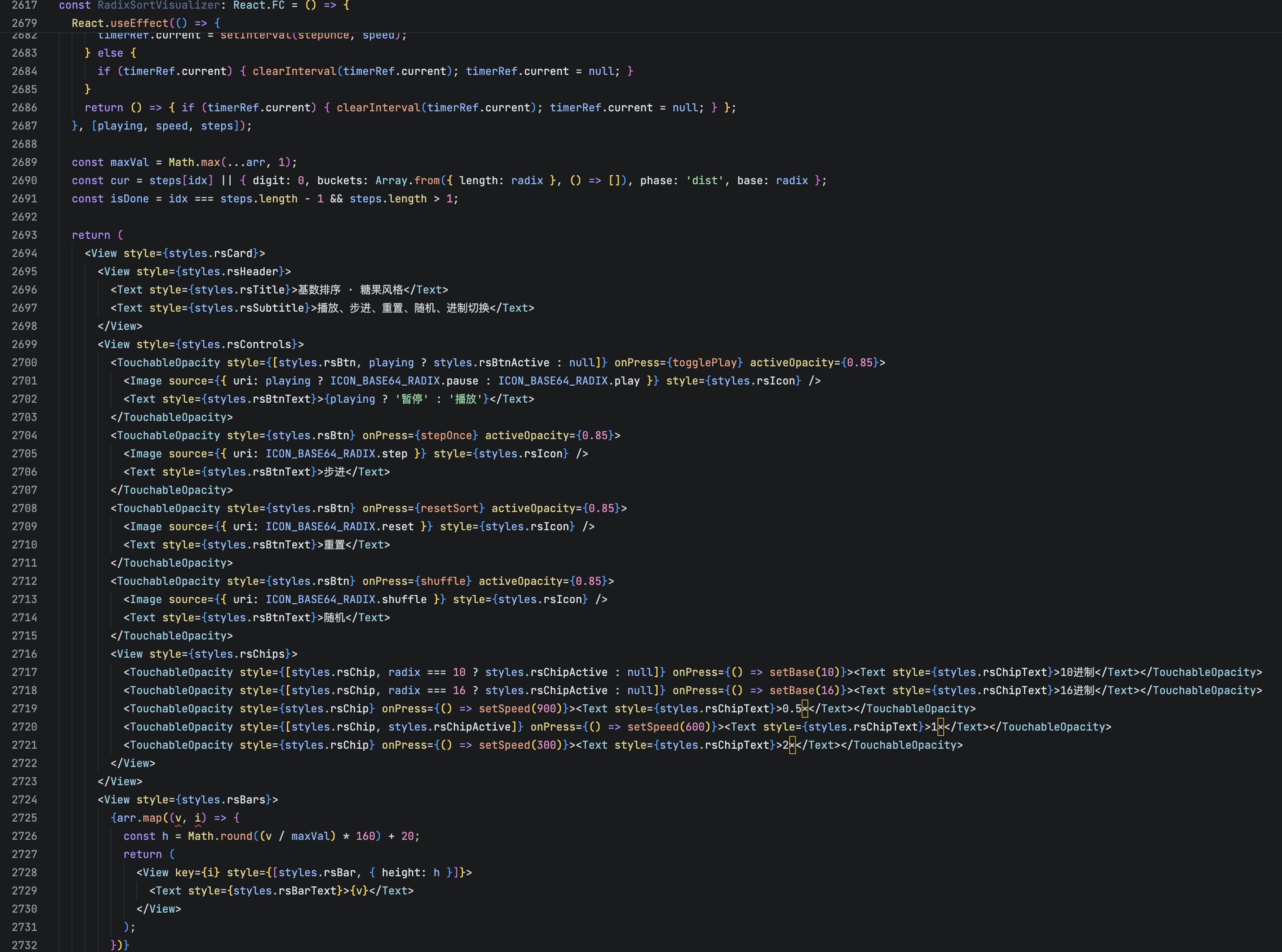
Task: Click 'togglePlay' handler name
Action: click(704, 363)
